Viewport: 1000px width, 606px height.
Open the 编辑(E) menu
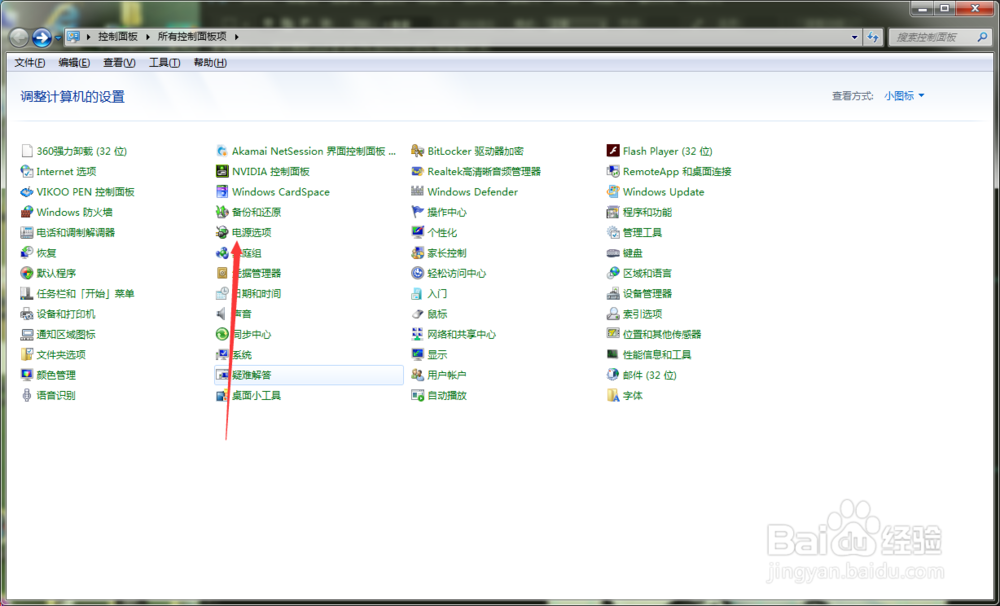74,63
